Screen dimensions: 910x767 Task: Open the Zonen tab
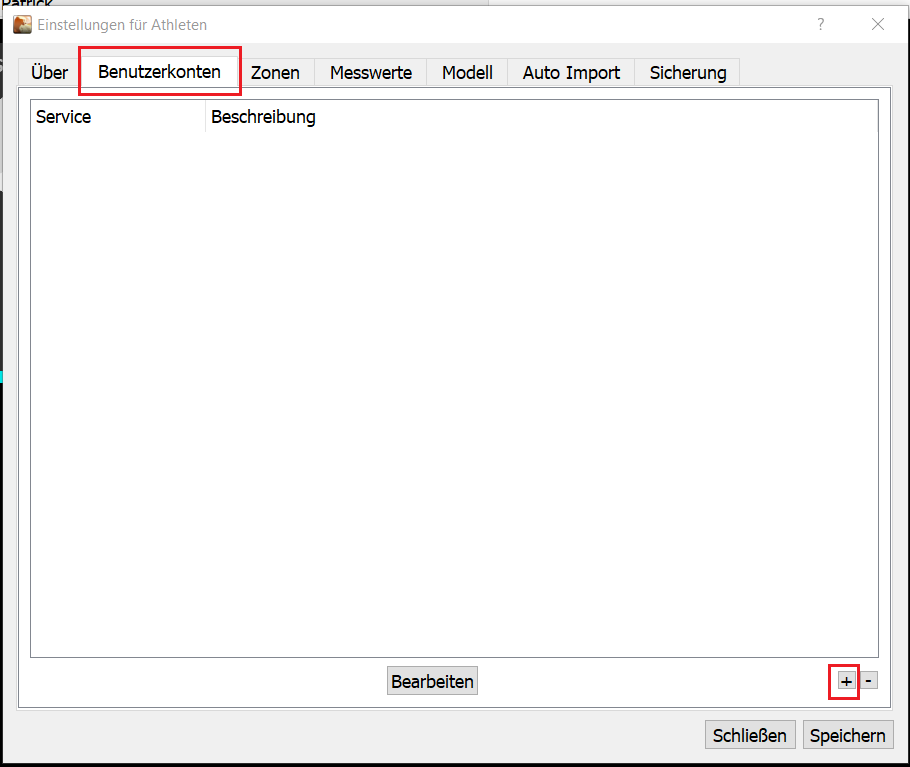(x=275, y=73)
